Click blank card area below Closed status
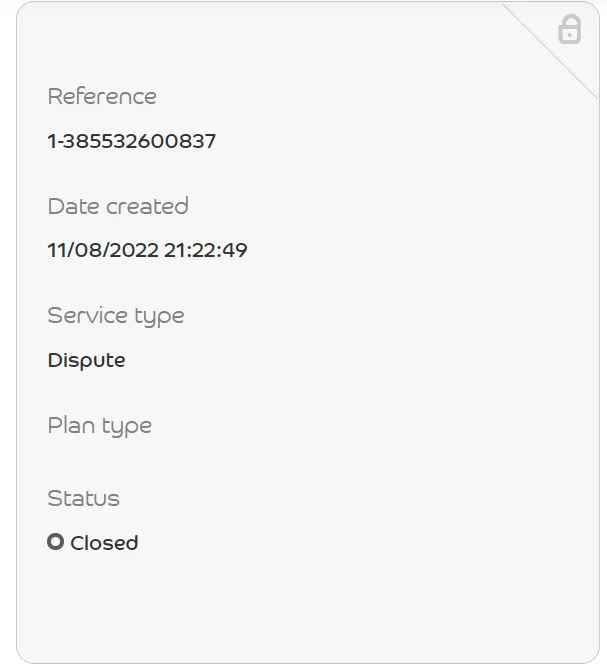This screenshot has width=607, height=672. point(300,610)
